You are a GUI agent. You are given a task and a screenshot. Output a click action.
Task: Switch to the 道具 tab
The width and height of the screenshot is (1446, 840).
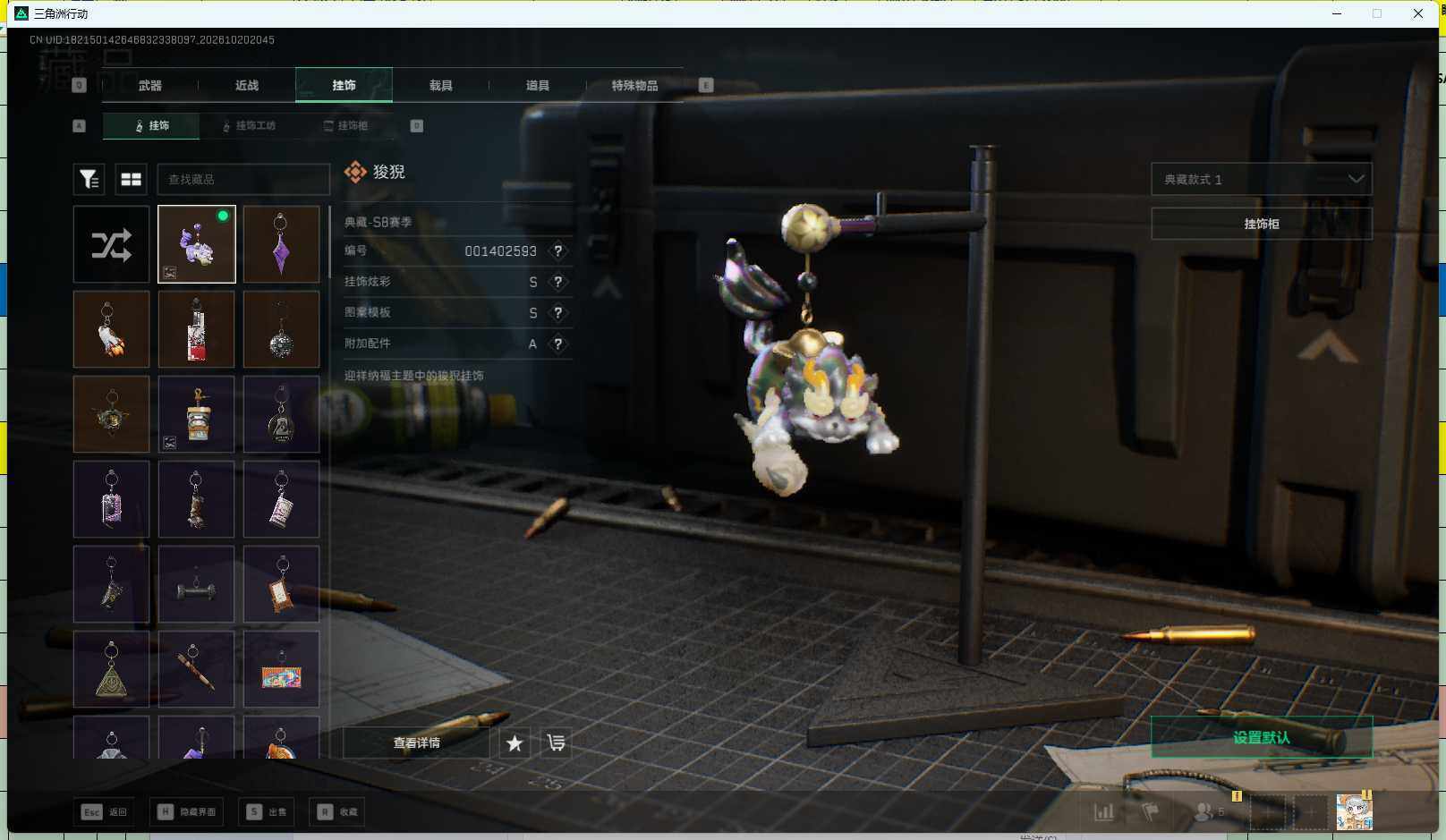pyautogui.click(x=538, y=85)
